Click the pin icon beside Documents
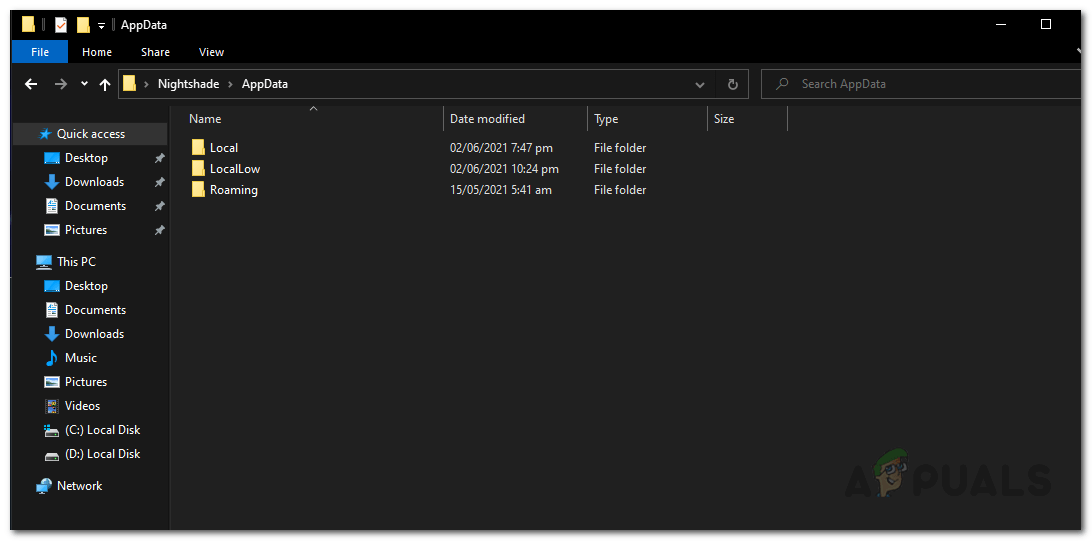The width and height of the screenshot is (1092, 541). [x=159, y=206]
